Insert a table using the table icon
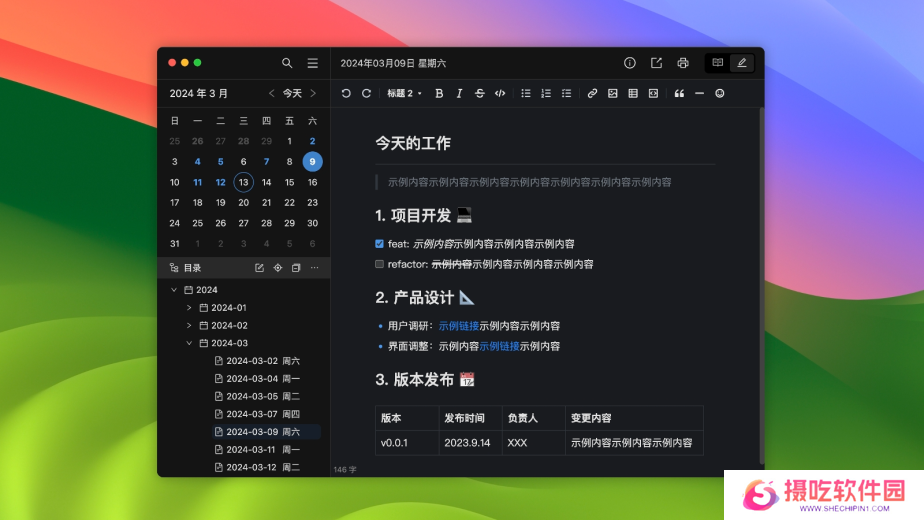This screenshot has height=520, width=924. tap(633, 93)
